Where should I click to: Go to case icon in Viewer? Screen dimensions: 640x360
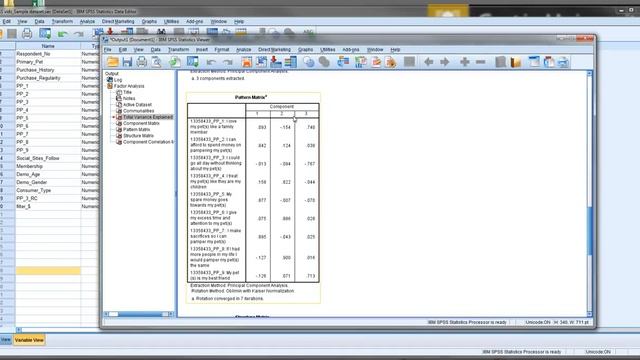point(261,62)
